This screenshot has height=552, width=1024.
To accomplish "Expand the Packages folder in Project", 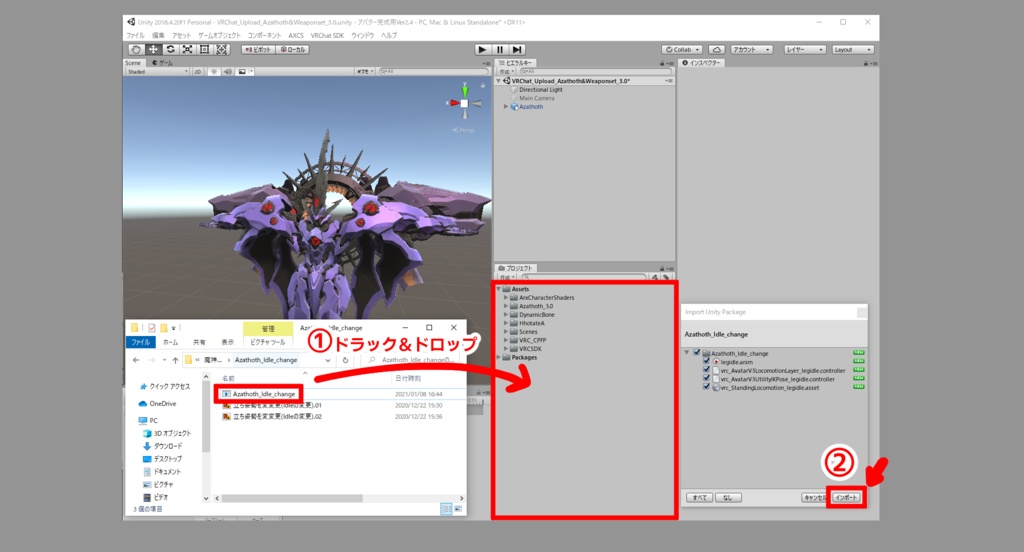I will [499, 357].
